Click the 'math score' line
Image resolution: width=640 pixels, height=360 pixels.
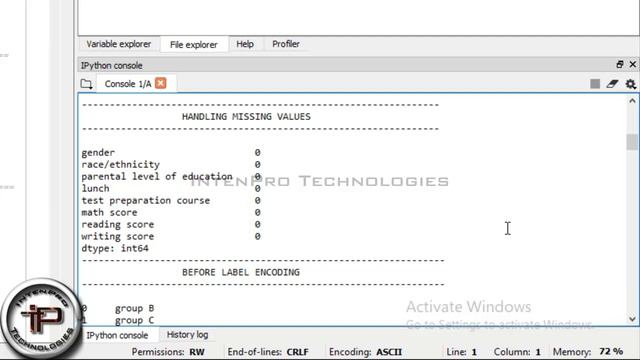pyautogui.click(x=171, y=213)
